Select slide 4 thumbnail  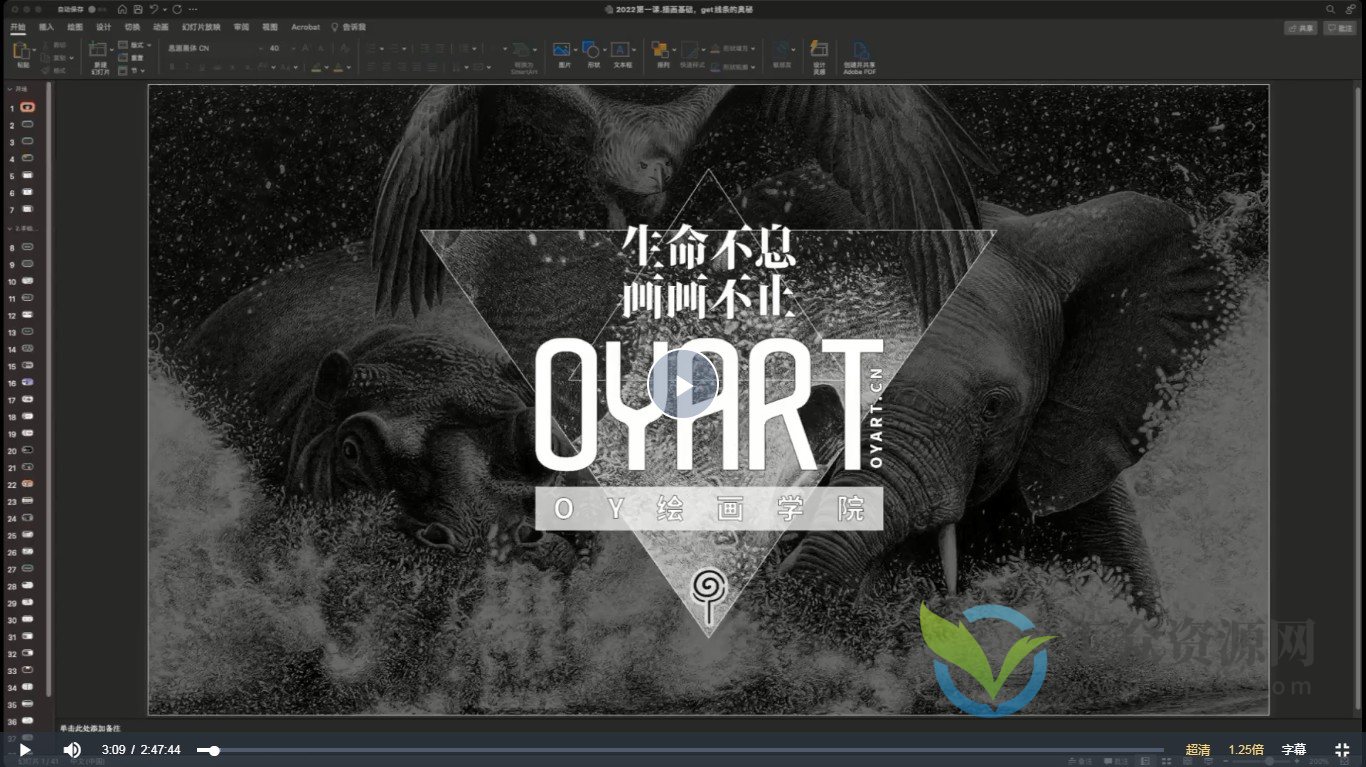[28, 158]
